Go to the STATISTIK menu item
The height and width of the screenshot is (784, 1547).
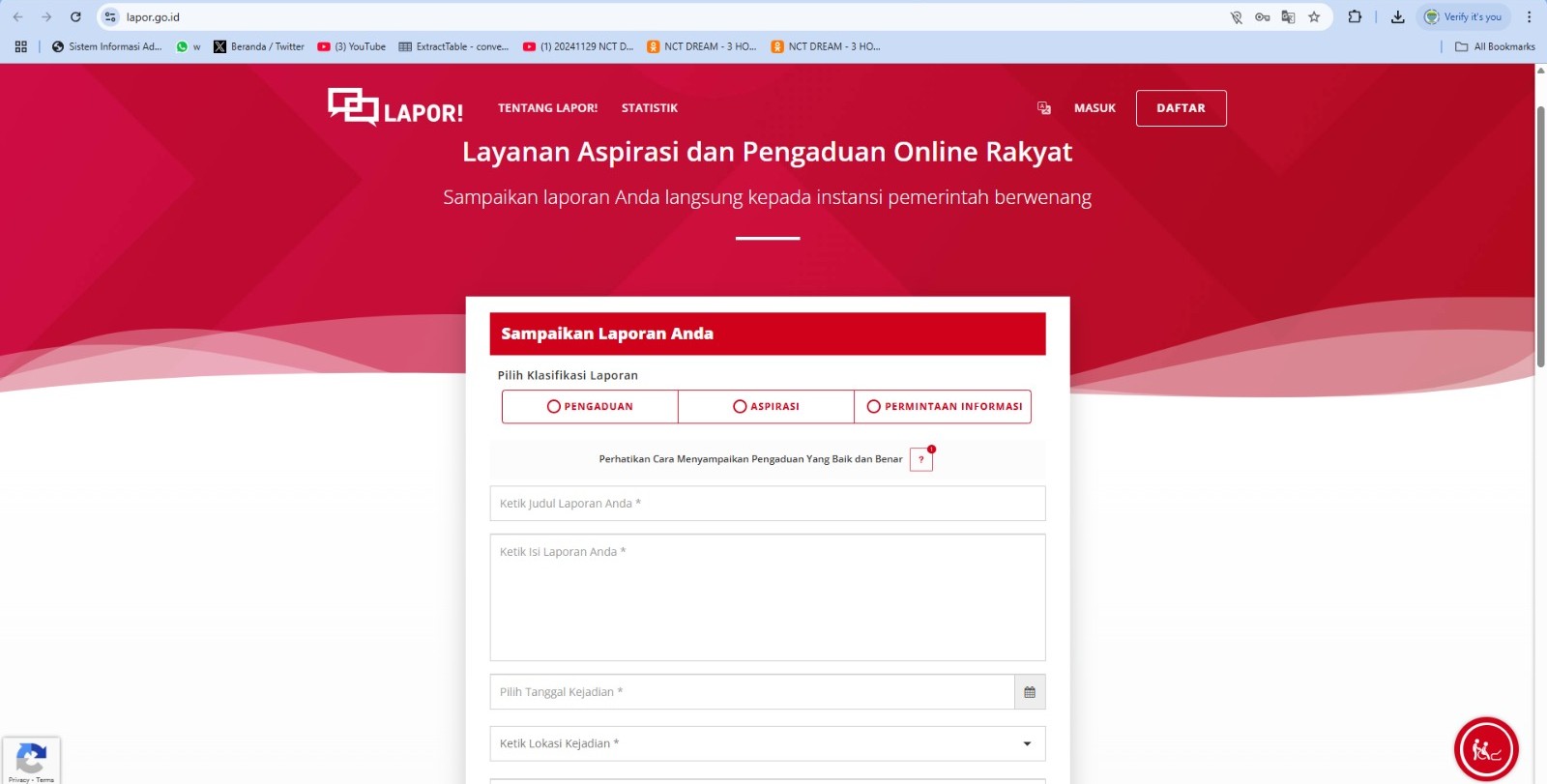point(649,108)
